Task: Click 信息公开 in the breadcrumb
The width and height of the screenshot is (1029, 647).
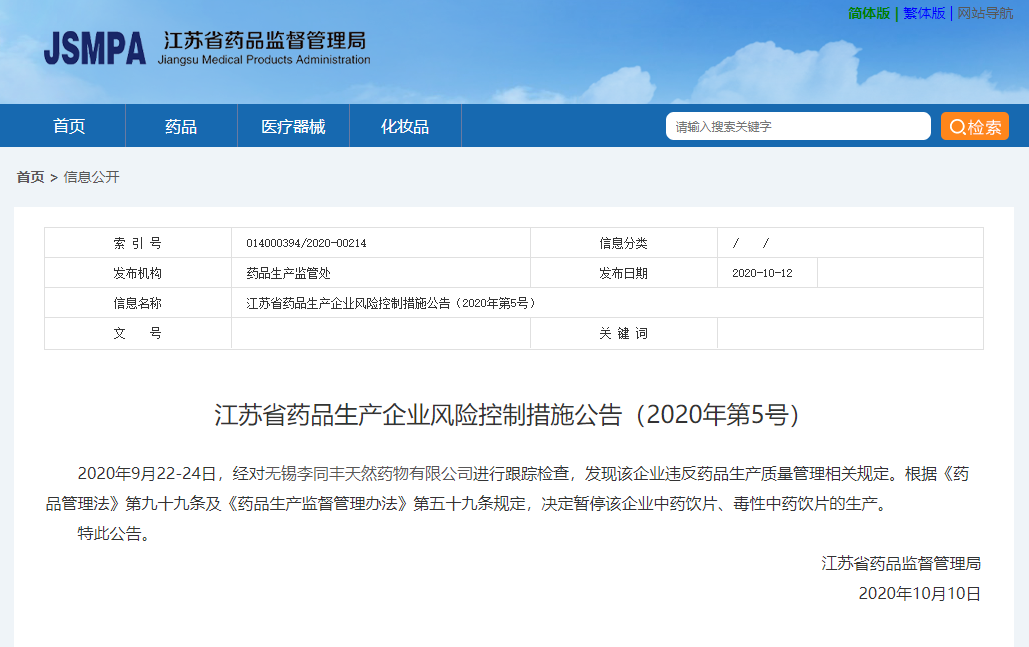Action: 91,177
